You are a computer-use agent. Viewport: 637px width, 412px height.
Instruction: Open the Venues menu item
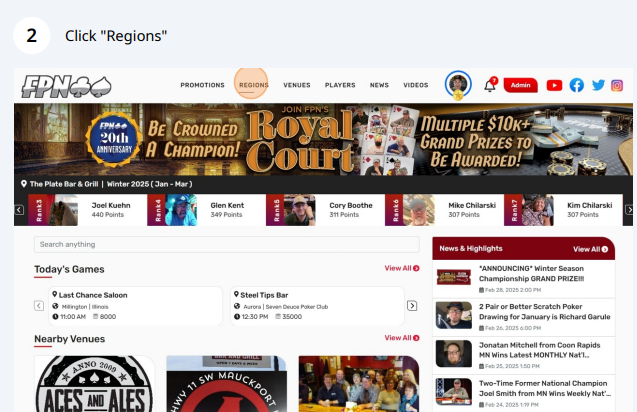(297, 85)
